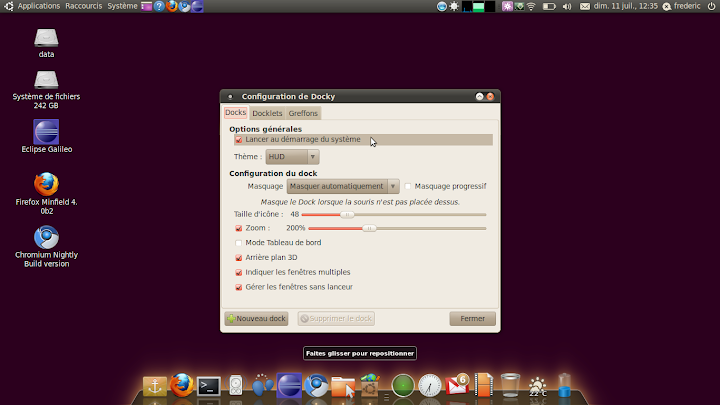Open Système de fichiers 242 GB desktop icon
720x405 pixels.
[46, 90]
